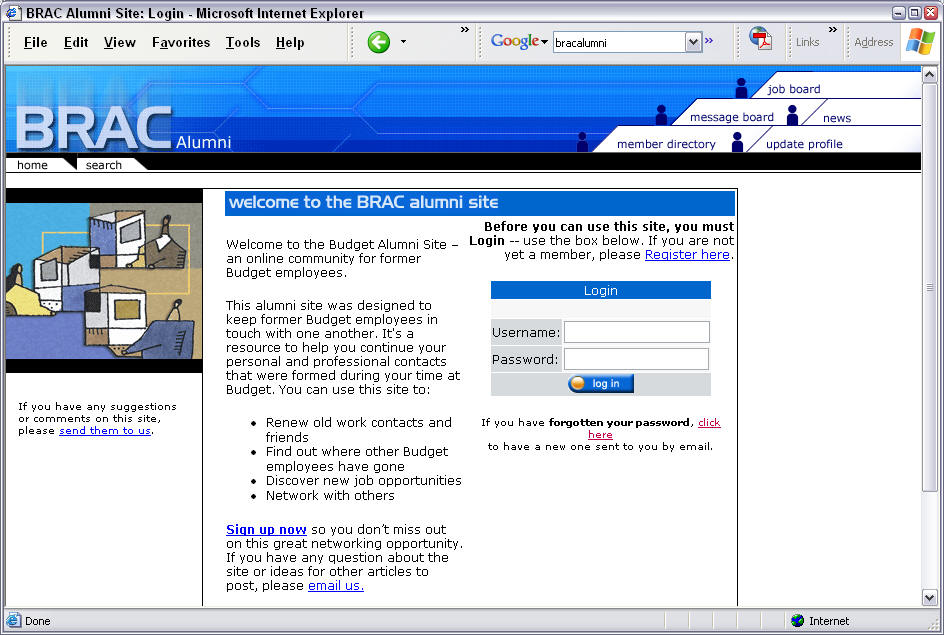Click the Google search field containing bracalumni

[620, 42]
